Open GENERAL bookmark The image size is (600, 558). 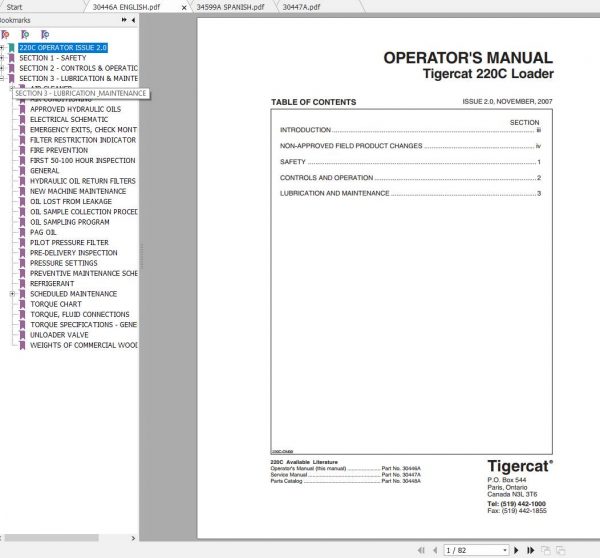pos(44,171)
